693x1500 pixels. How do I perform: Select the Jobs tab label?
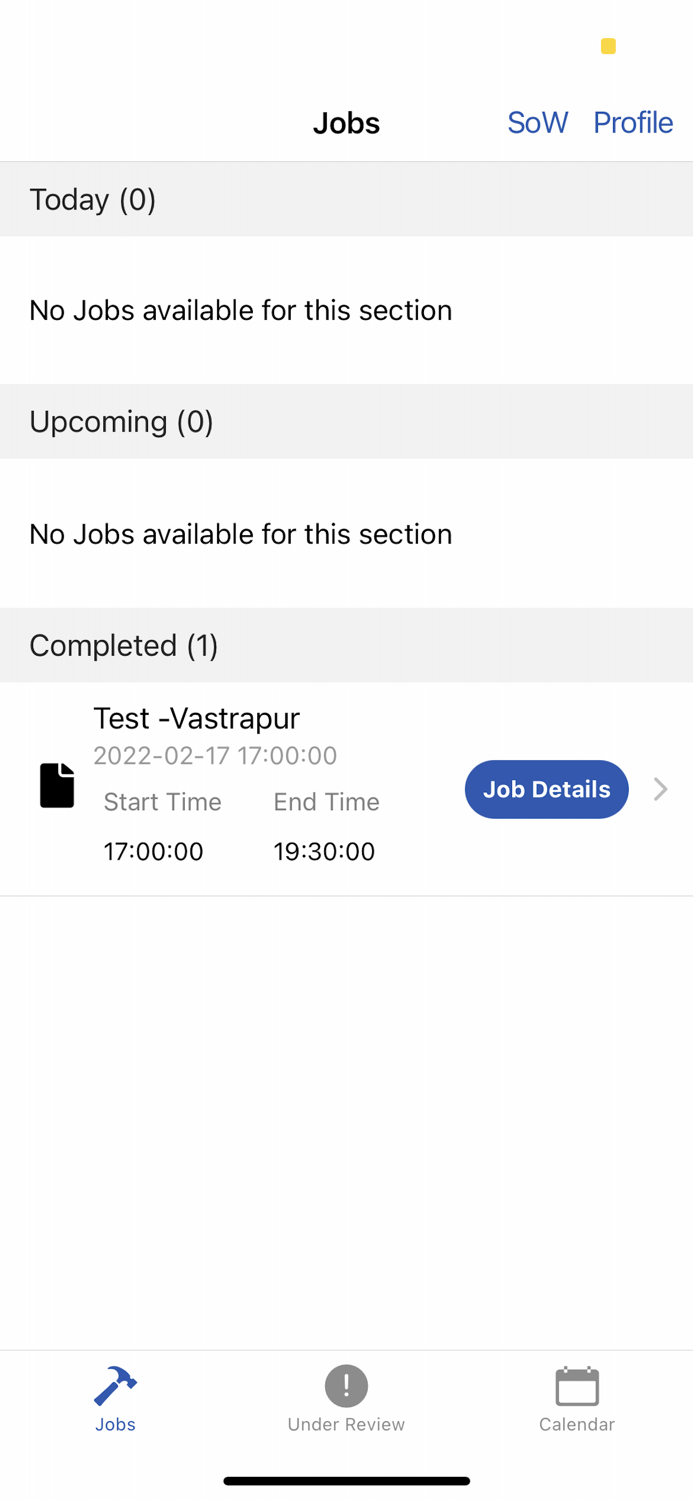pyautogui.click(x=115, y=1424)
